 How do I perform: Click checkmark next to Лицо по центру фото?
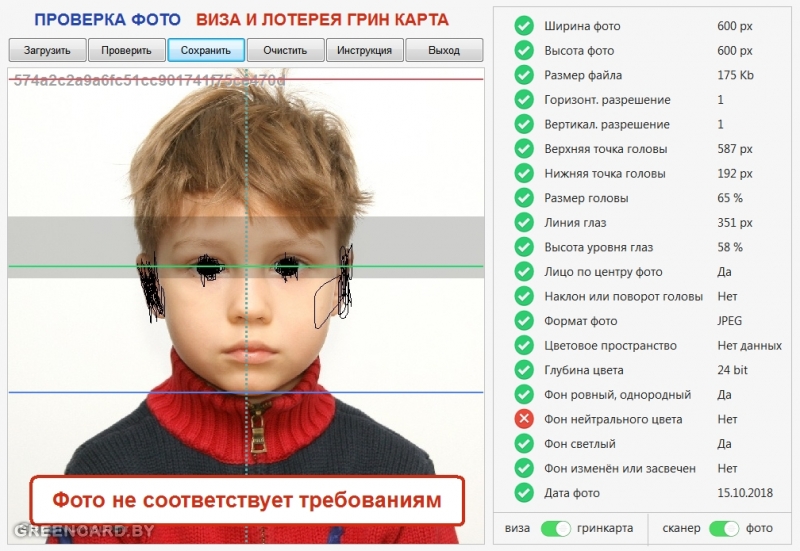(523, 271)
